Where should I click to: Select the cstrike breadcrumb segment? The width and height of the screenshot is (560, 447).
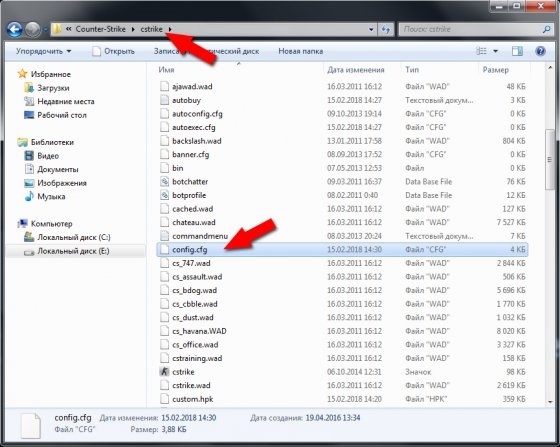[x=151, y=29]
